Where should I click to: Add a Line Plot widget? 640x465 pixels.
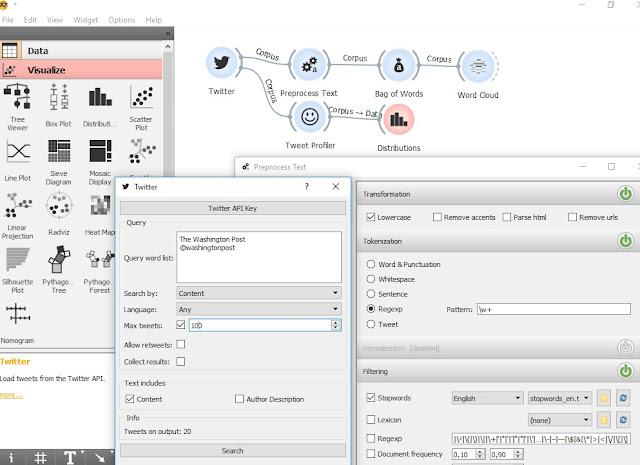18,160
